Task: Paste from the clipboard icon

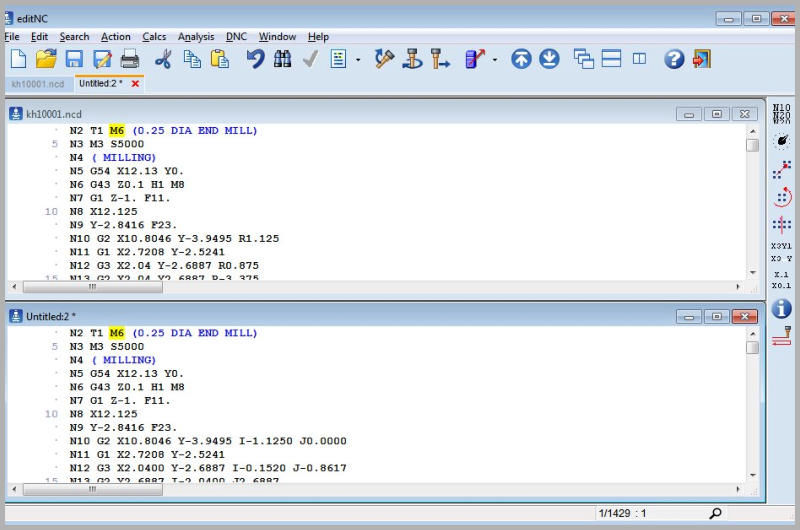Action: 219,59
